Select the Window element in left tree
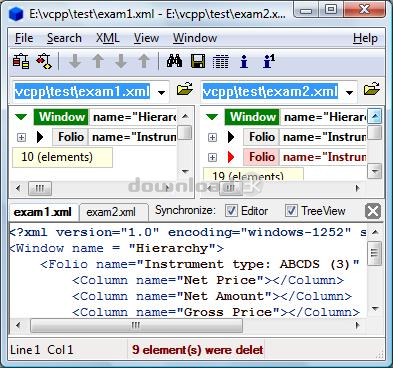Screen dimensions: 393x368 pyautogui.click(x=61, y=117)
